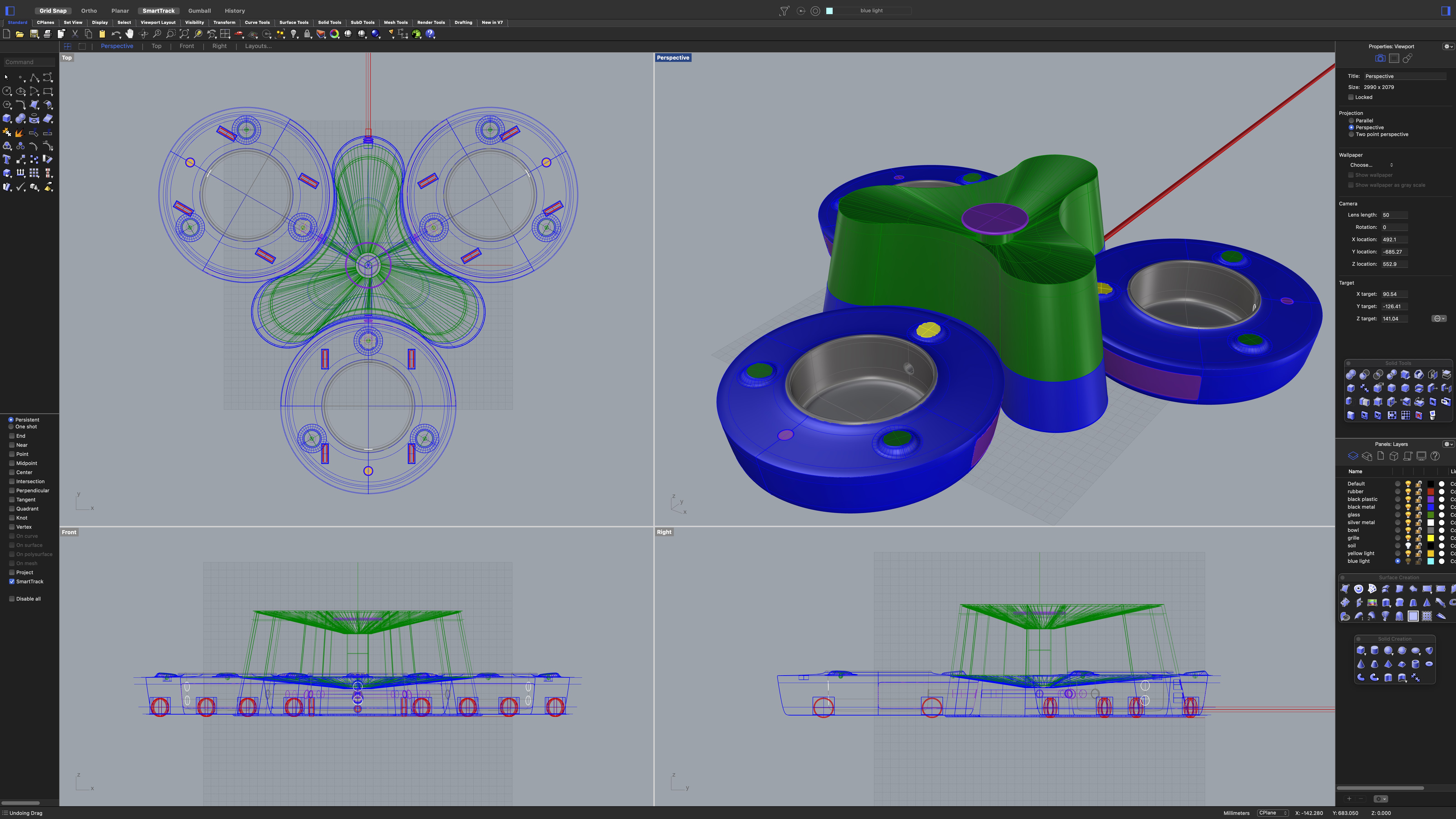The image size is (1456, 819).
Task: Check the Locked viewport checkbox
Action: (1351, 97)
